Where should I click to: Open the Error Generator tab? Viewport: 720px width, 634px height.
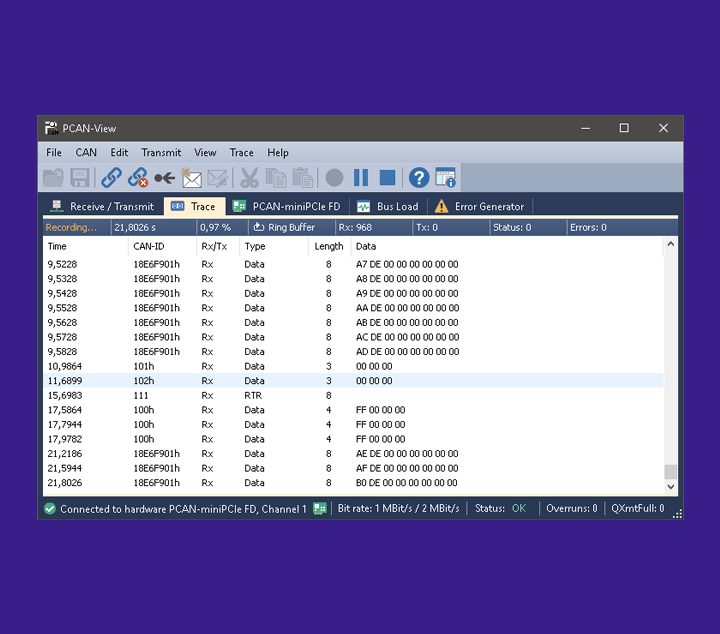pos(480,207)
